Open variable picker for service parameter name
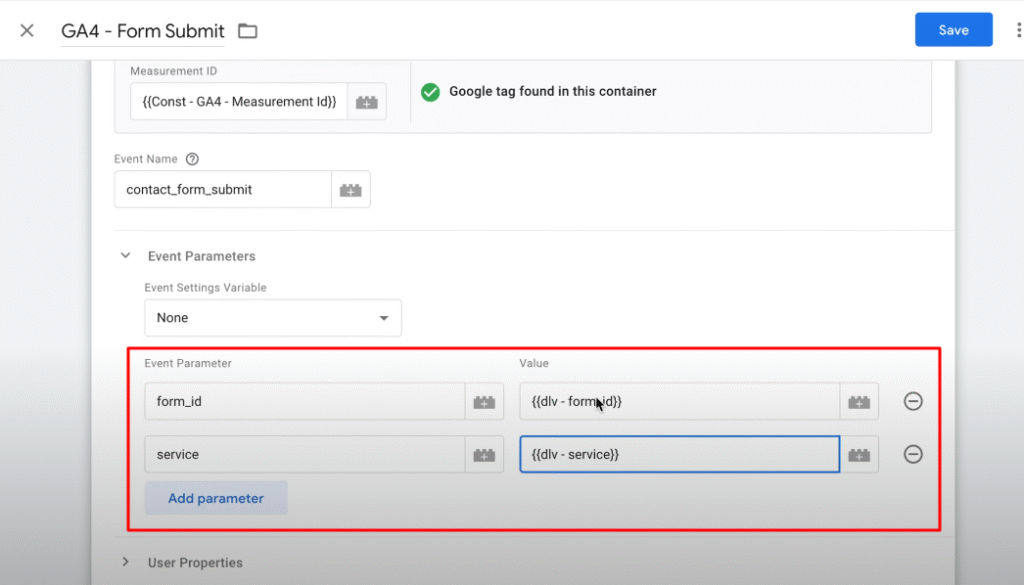The width and height of the screenshot is (1024, 585). tap(484, 455)
